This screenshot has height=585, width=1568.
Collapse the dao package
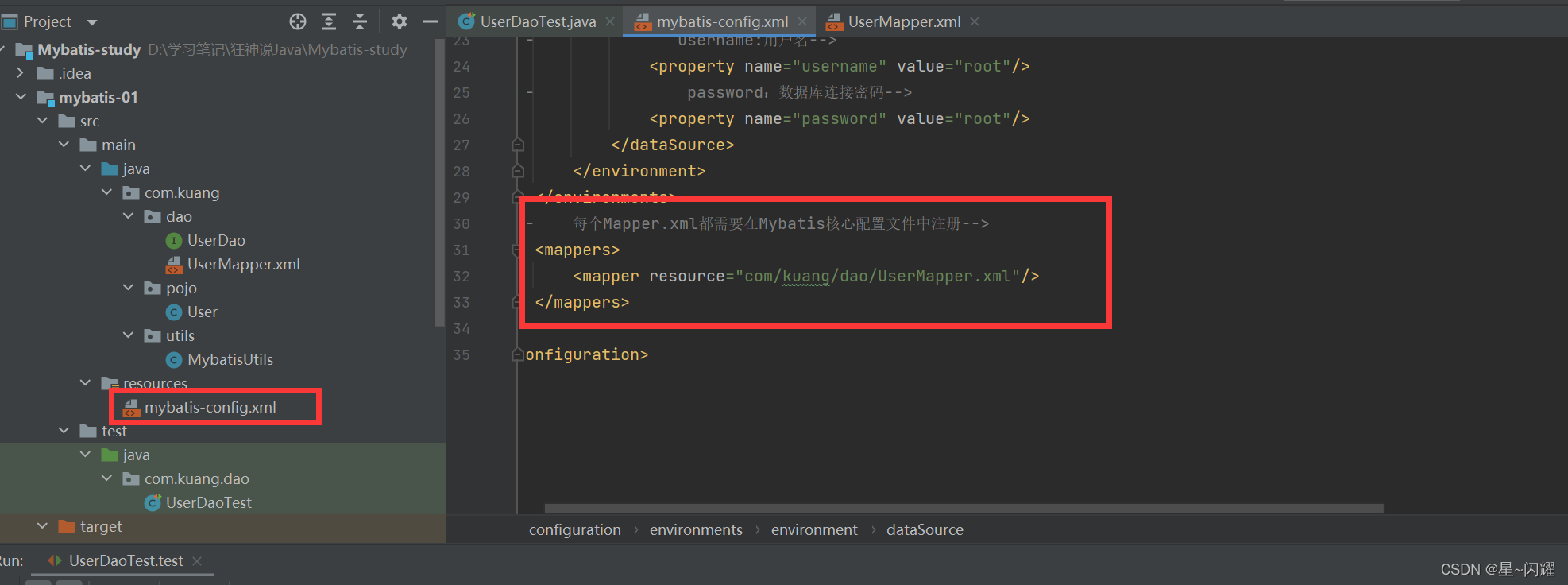[x=128, y=216]
